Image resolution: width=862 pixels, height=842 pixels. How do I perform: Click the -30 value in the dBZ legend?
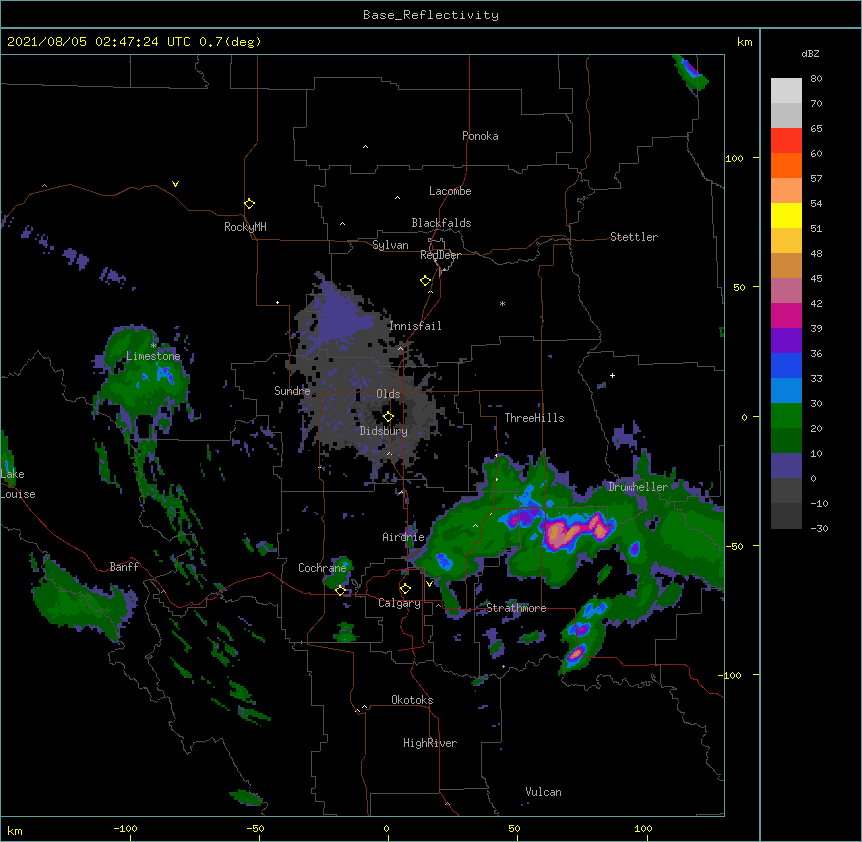819,528
